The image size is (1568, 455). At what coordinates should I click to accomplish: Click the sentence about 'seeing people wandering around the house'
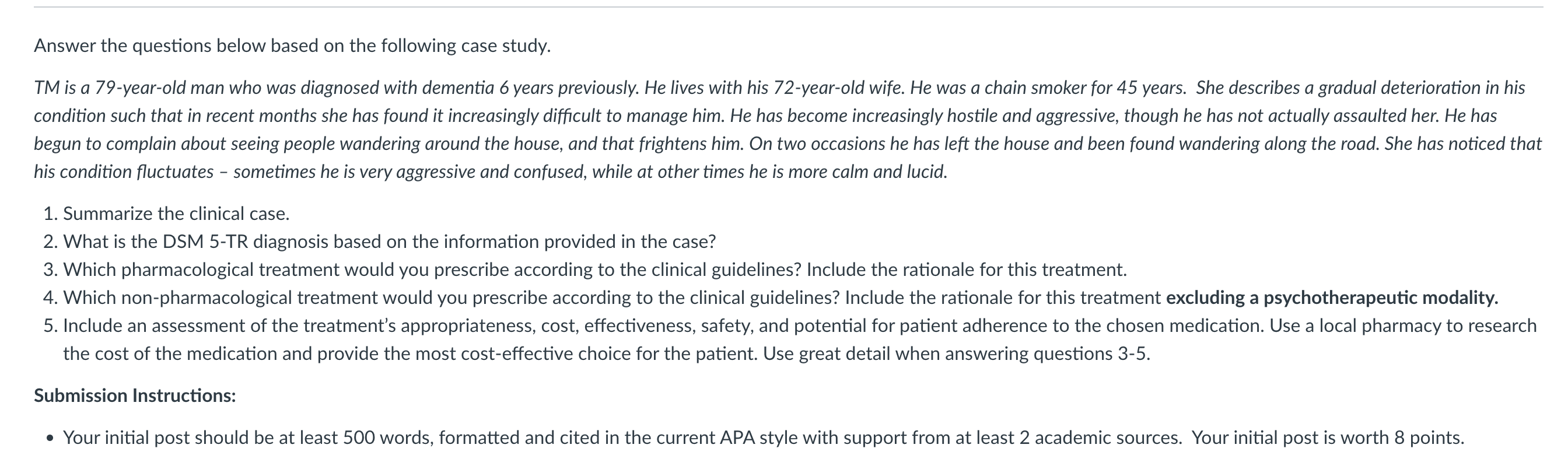point(388,143)
